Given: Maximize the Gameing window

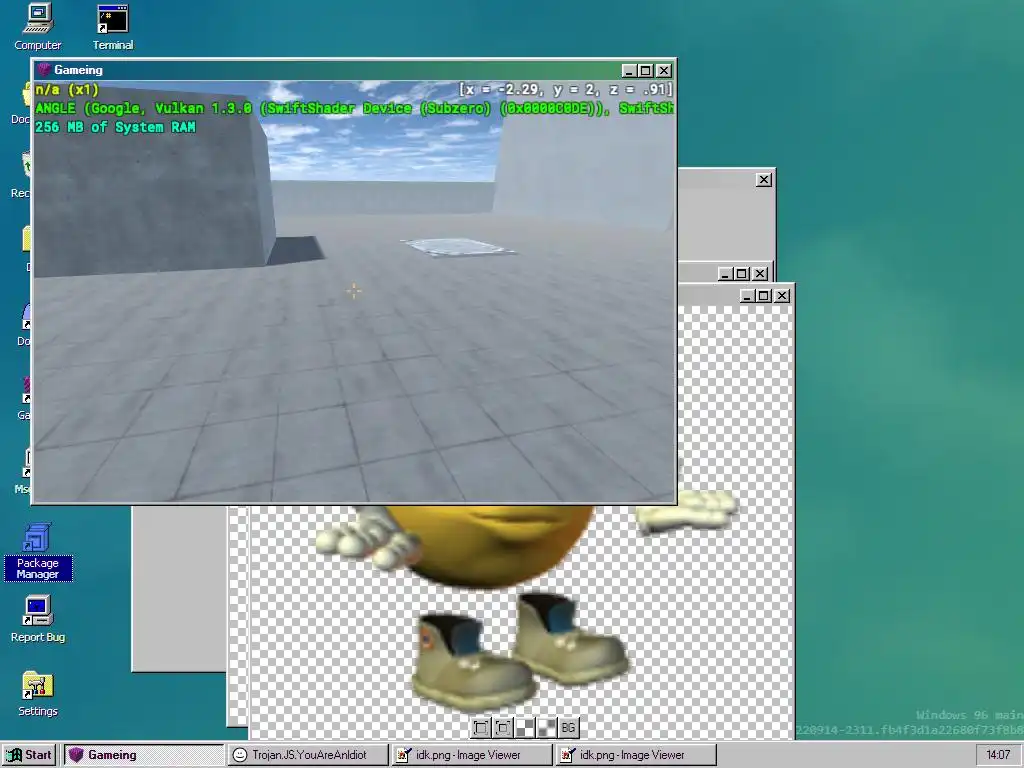Looking at the screenshot, I should coord(646,71).
